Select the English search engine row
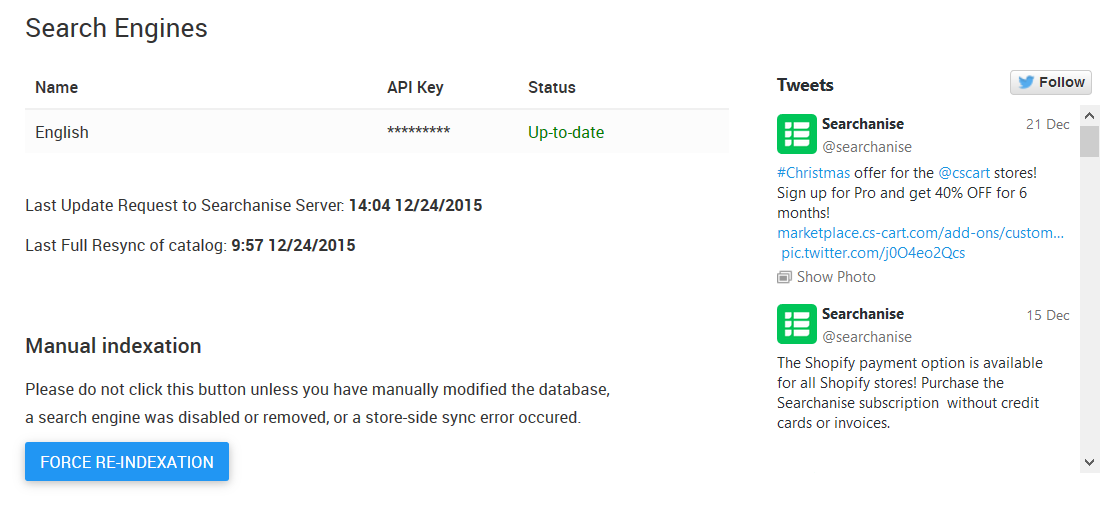This screenshot has width=1120, height=523. (376, 132)
